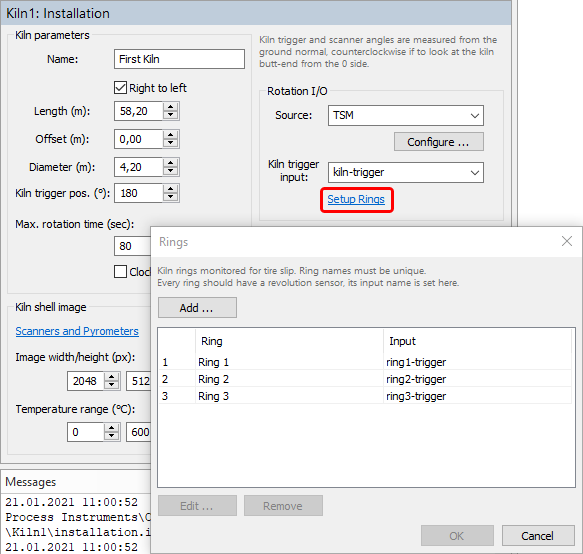The width and height of the screenshot is (583, 554).
Task: Click the image height field showing 512
Action: coord(139,381)
